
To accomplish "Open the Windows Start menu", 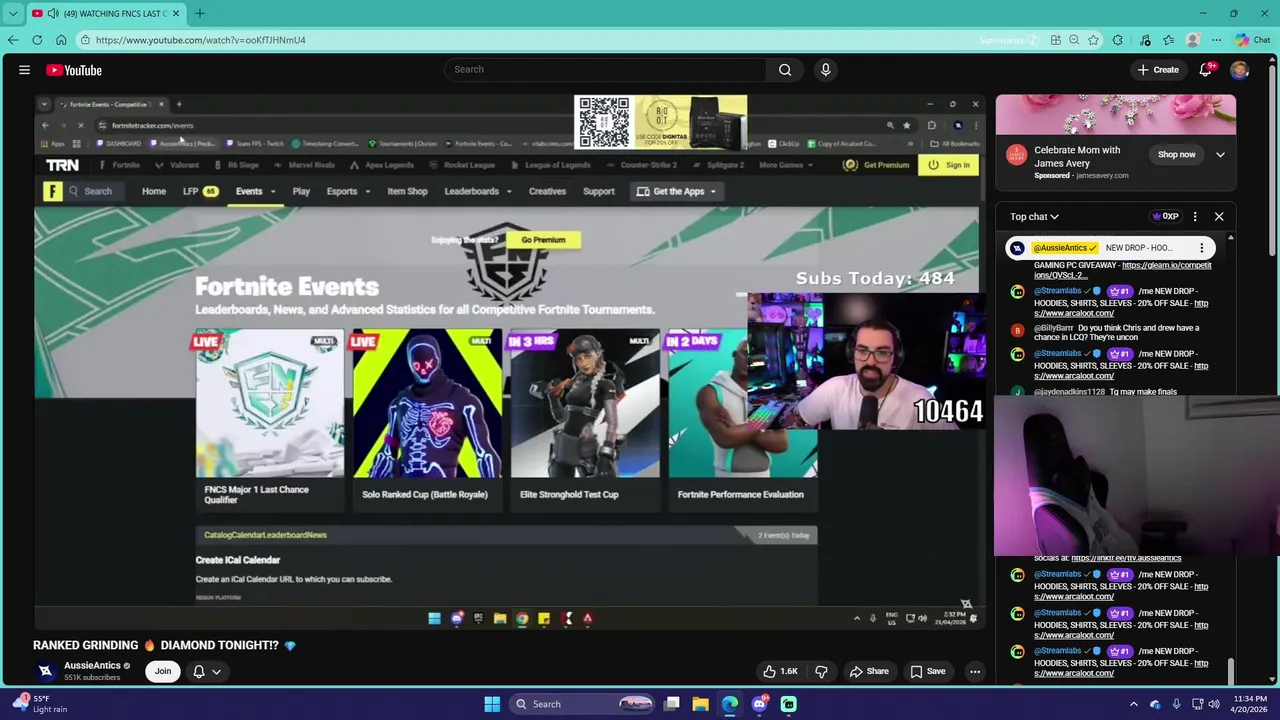I will coord(492,704).
